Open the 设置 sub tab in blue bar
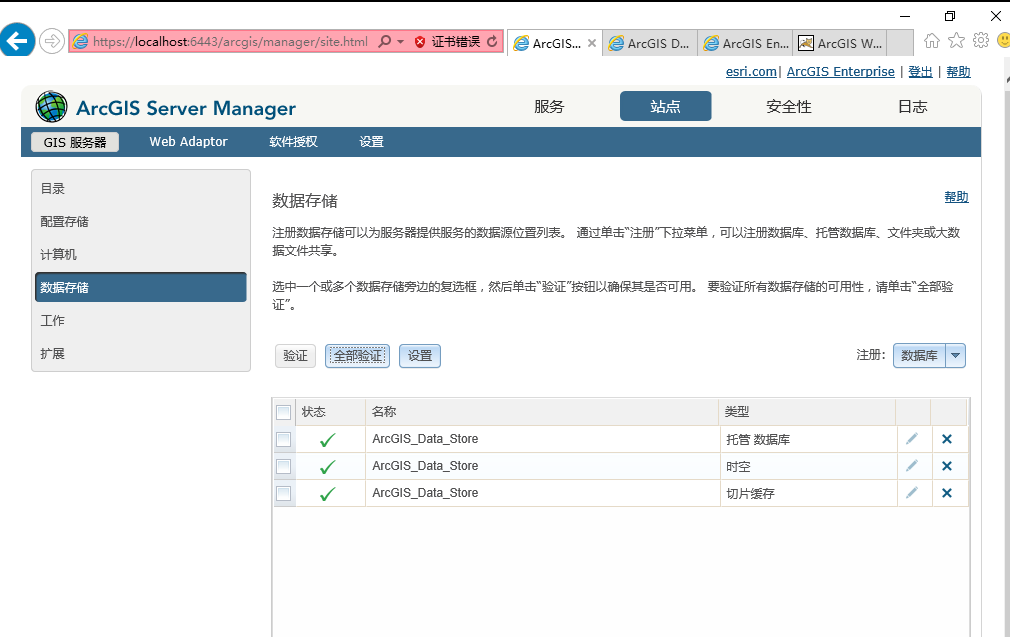Viewport: 1010px width, 637px height. point(372,142)
